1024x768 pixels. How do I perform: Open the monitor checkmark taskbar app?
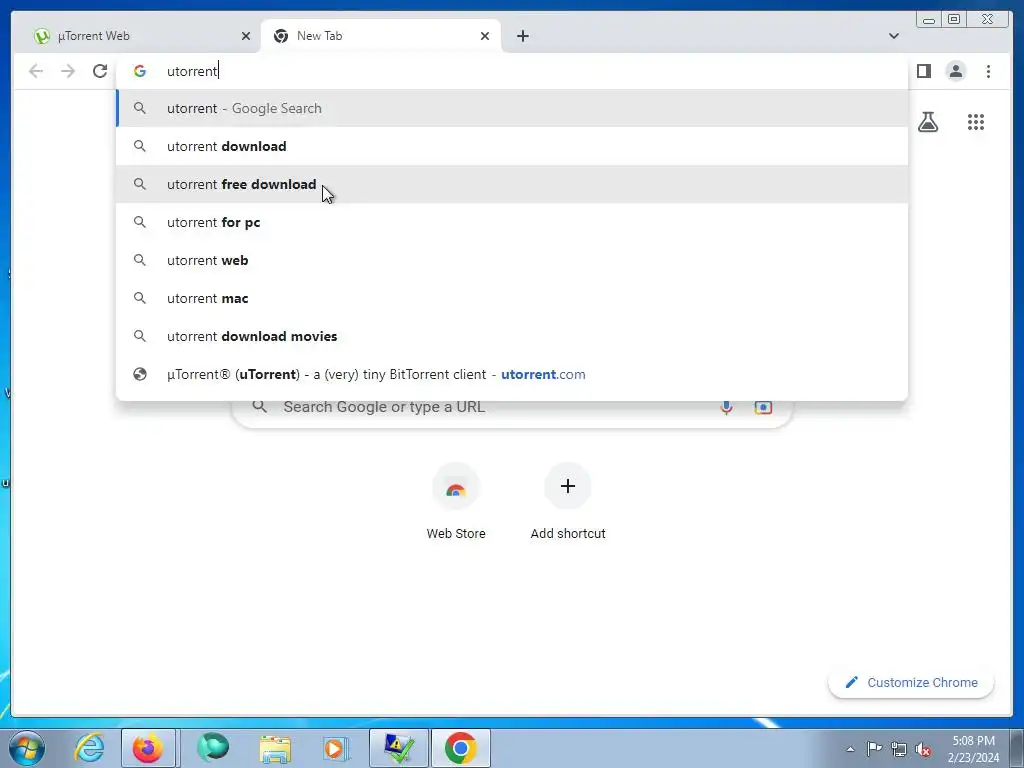point(399,748)
